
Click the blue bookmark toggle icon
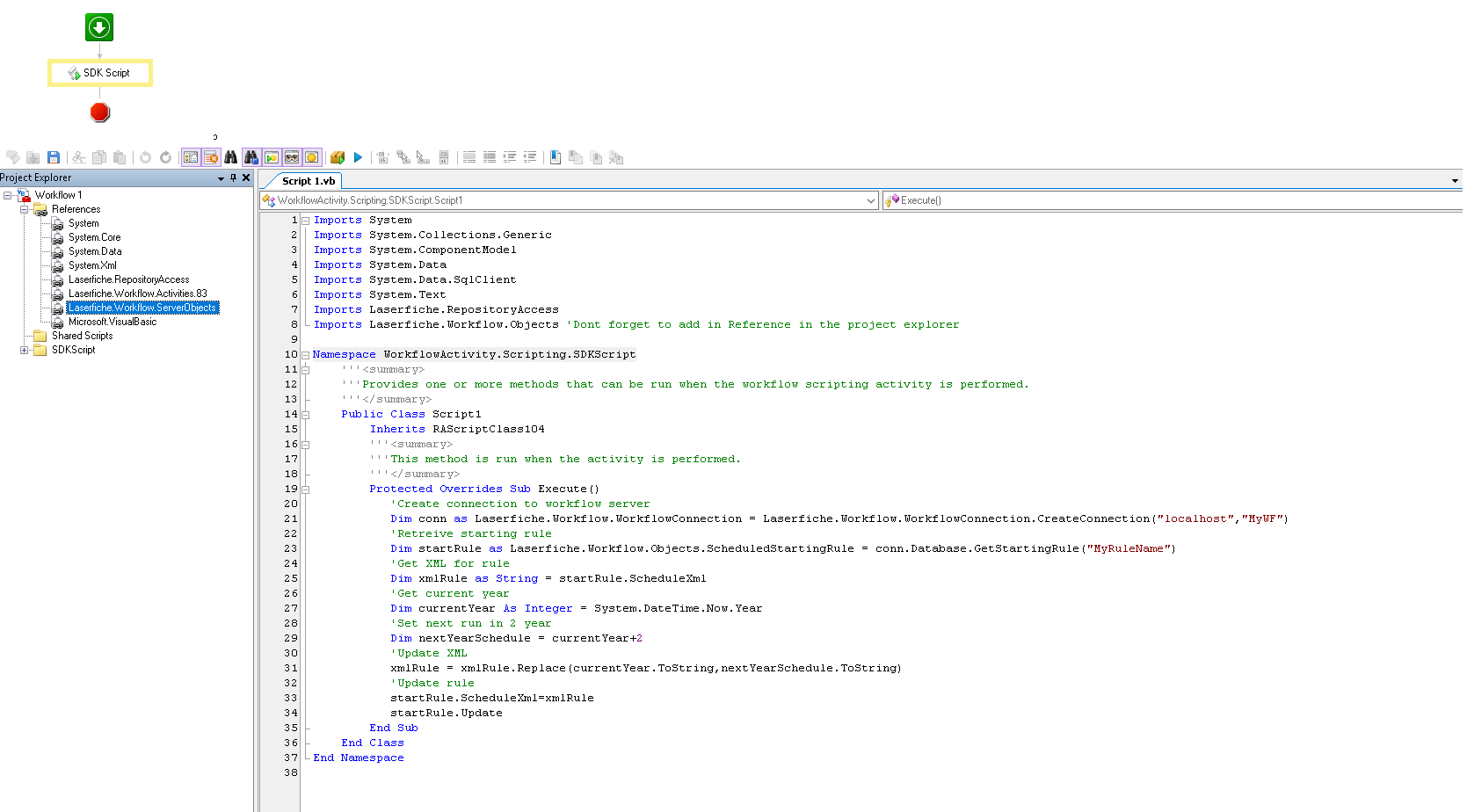(556, 157)
